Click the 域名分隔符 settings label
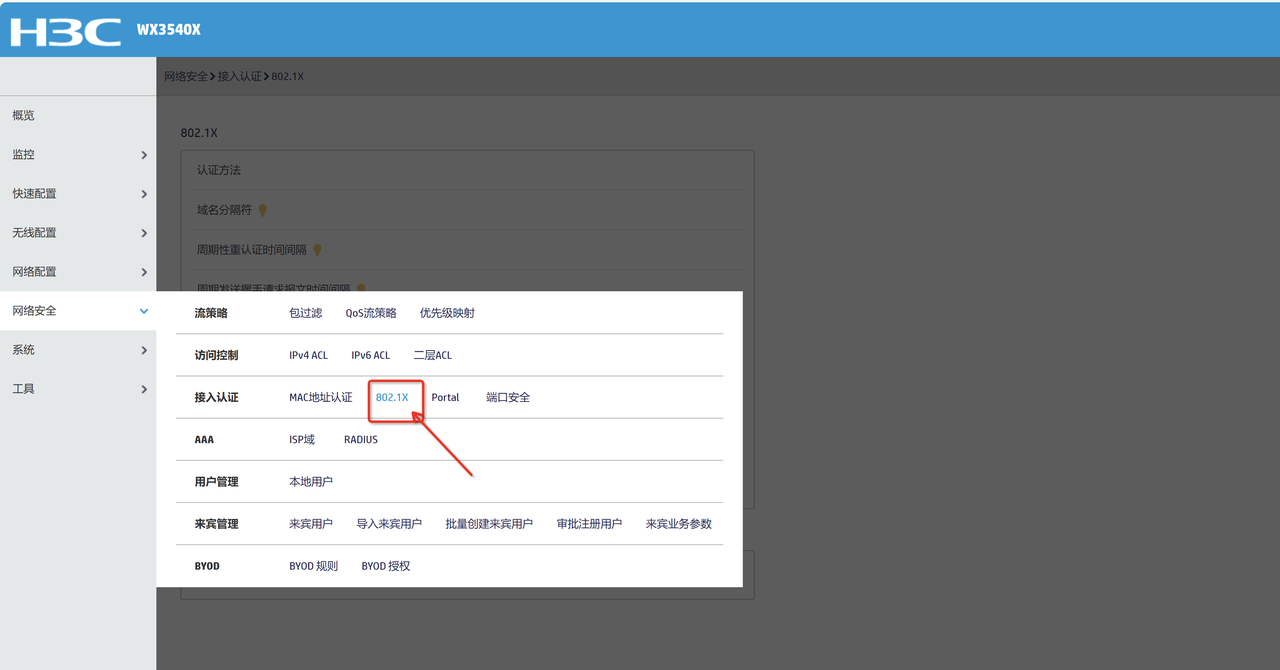The image size is (1280, 670). pyautogui.click(x=225, y=210)
